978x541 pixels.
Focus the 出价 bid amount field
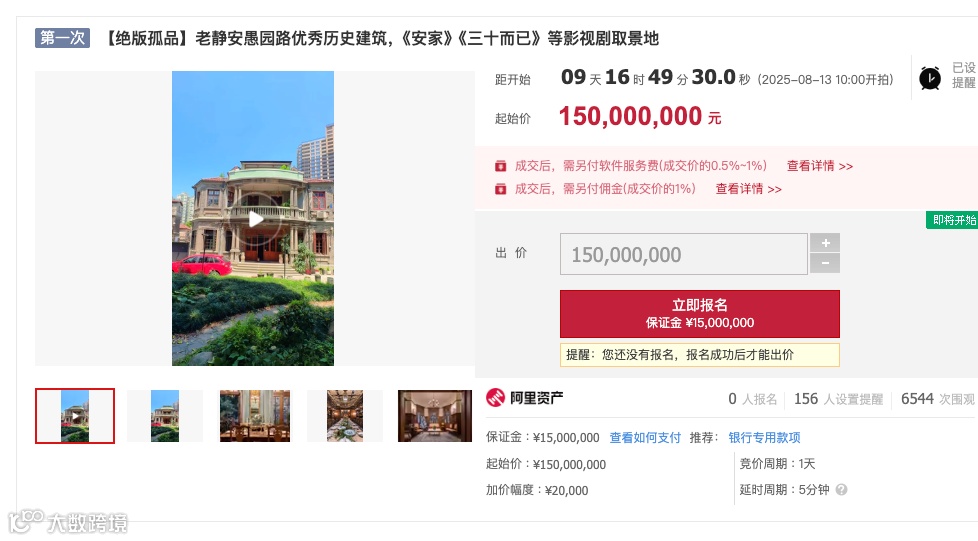pos(684,254)
